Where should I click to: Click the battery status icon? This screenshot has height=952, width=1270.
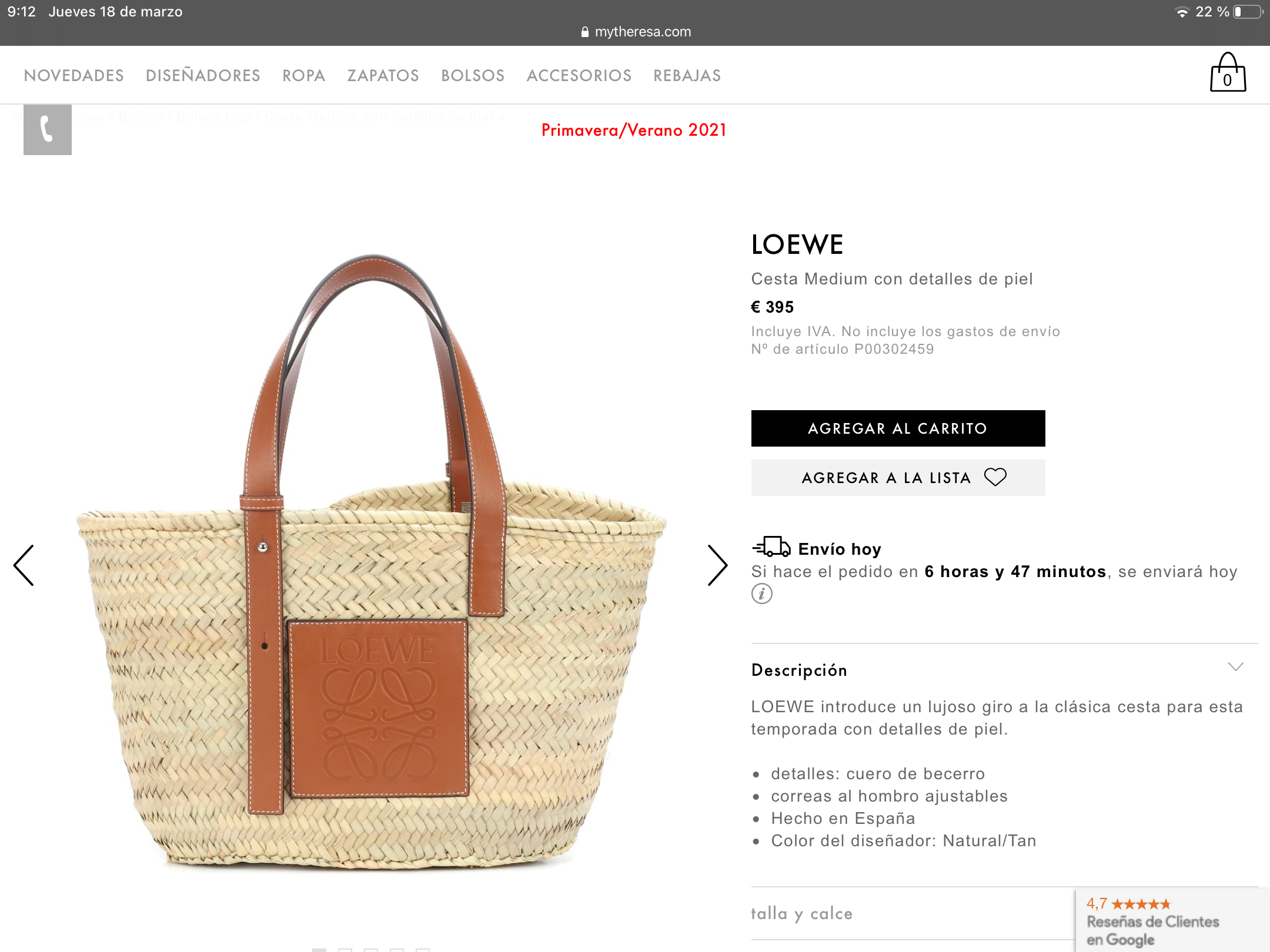1248,12
